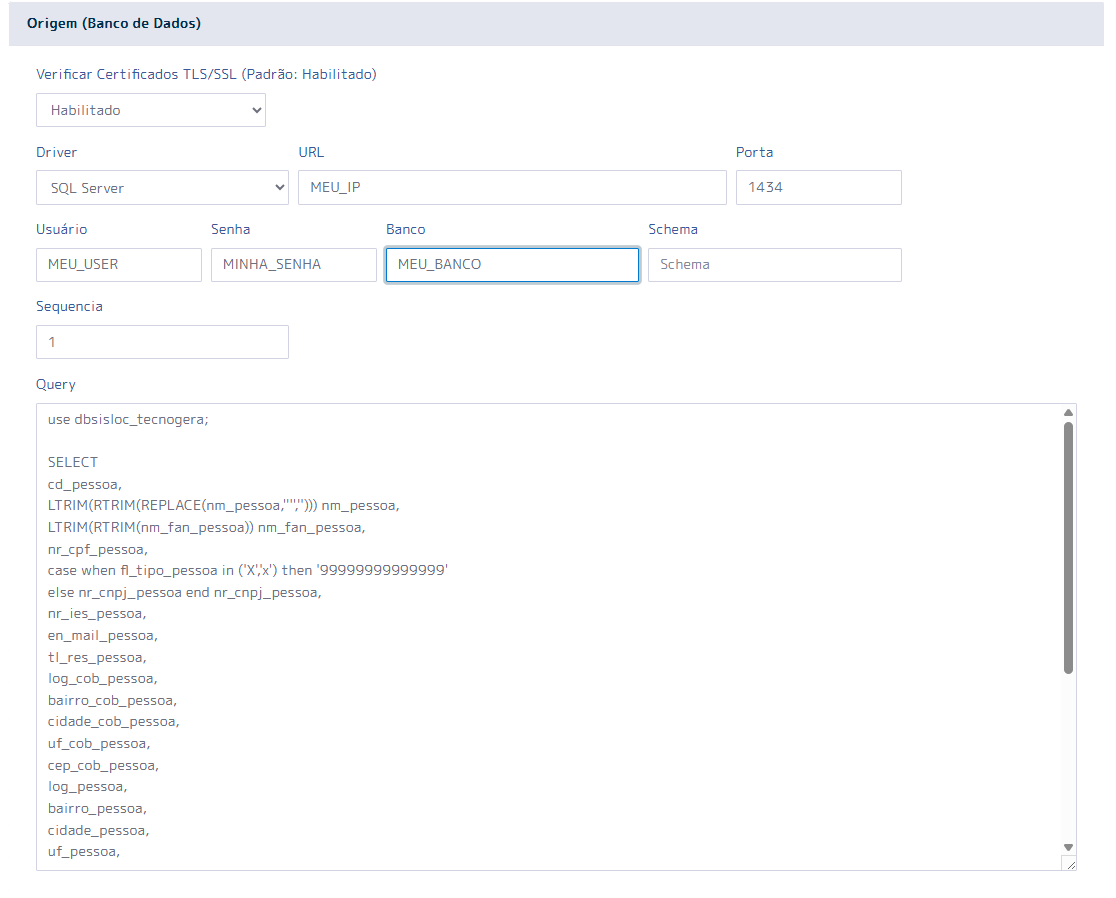Click the Schema label above the field

click(673, 229)
